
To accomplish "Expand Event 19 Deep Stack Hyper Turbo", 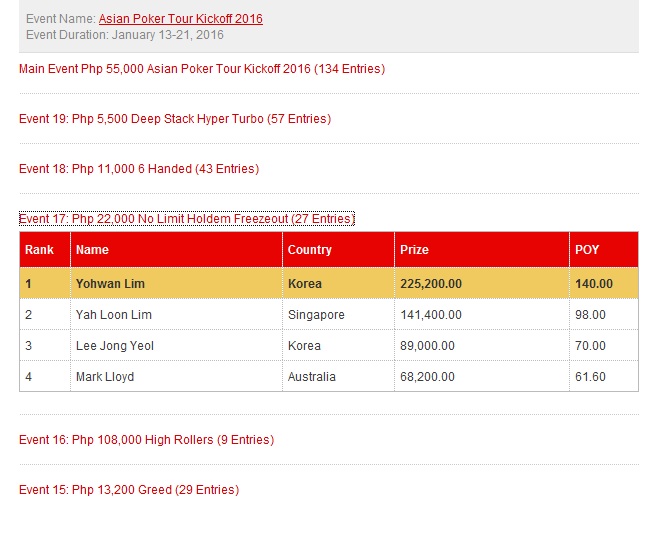I will [175, 119].
